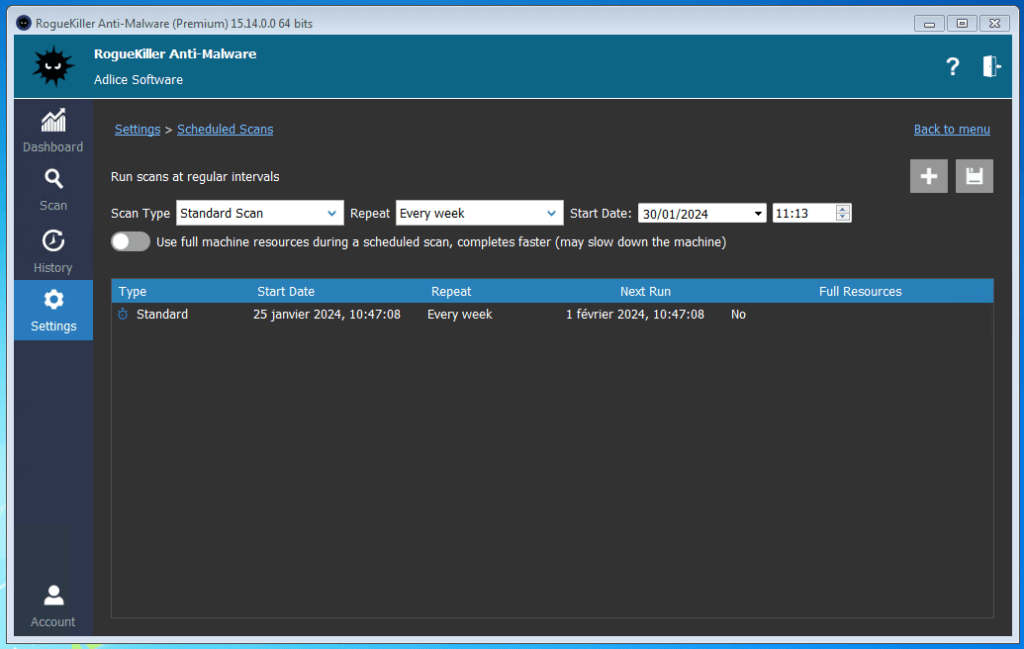
Task: Select the Settings gear in sidebar
Action: tap(53, 309)
